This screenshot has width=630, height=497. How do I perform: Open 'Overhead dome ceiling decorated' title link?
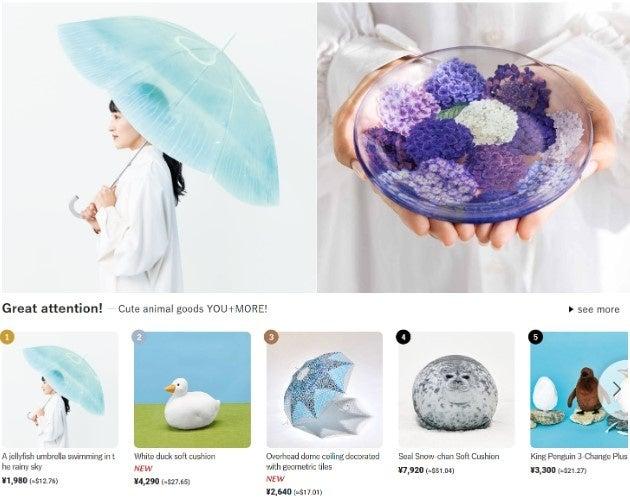point(323,461)
